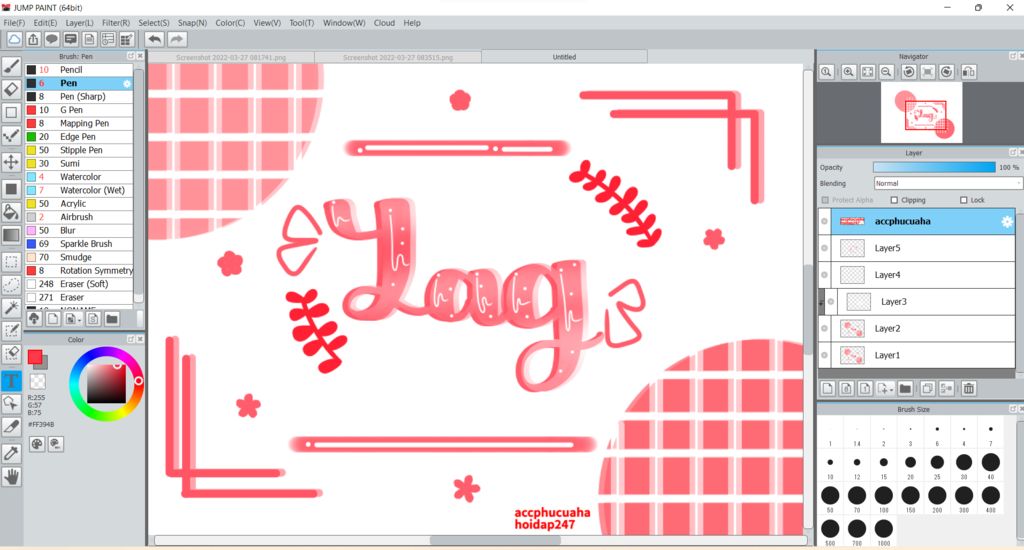Image resolution: width=1024 pixels, height=550 pixels.
Task: Open brush settings gear for Pen
Action: 127,84
